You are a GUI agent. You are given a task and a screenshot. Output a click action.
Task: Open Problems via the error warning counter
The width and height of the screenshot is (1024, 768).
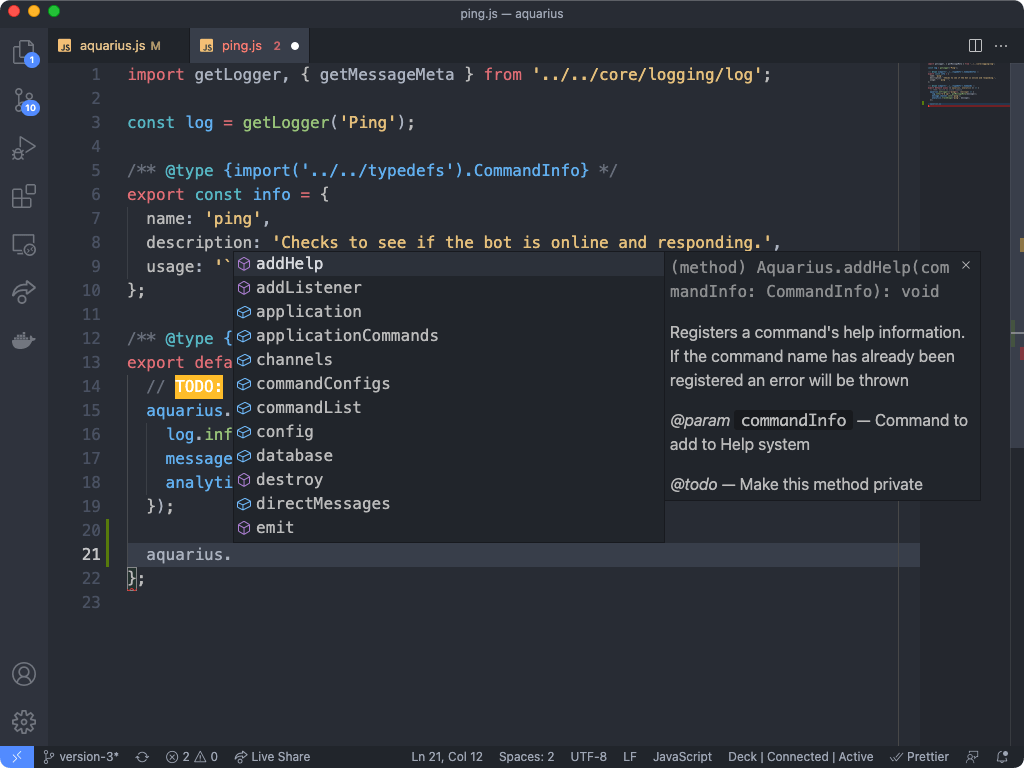click(192, 757)
